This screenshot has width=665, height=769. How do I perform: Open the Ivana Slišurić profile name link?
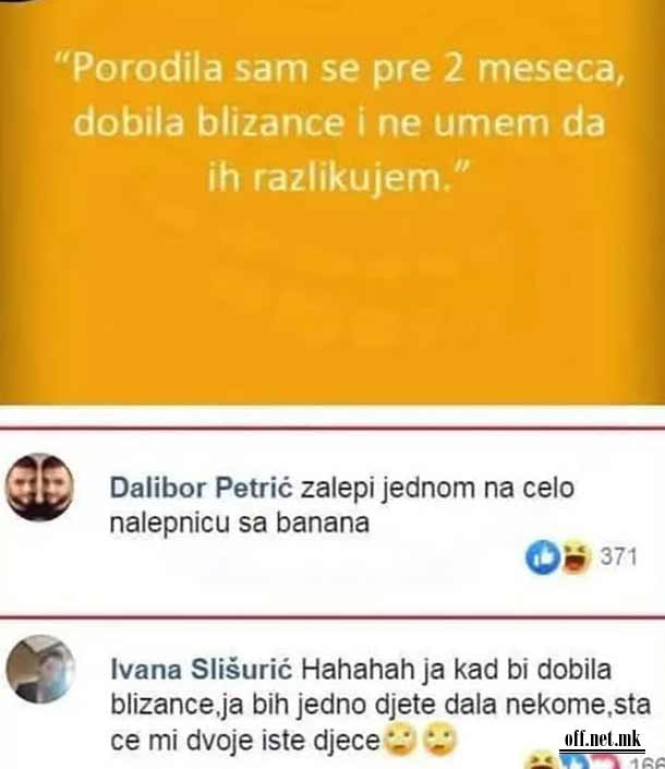click(x=201, y=669)
